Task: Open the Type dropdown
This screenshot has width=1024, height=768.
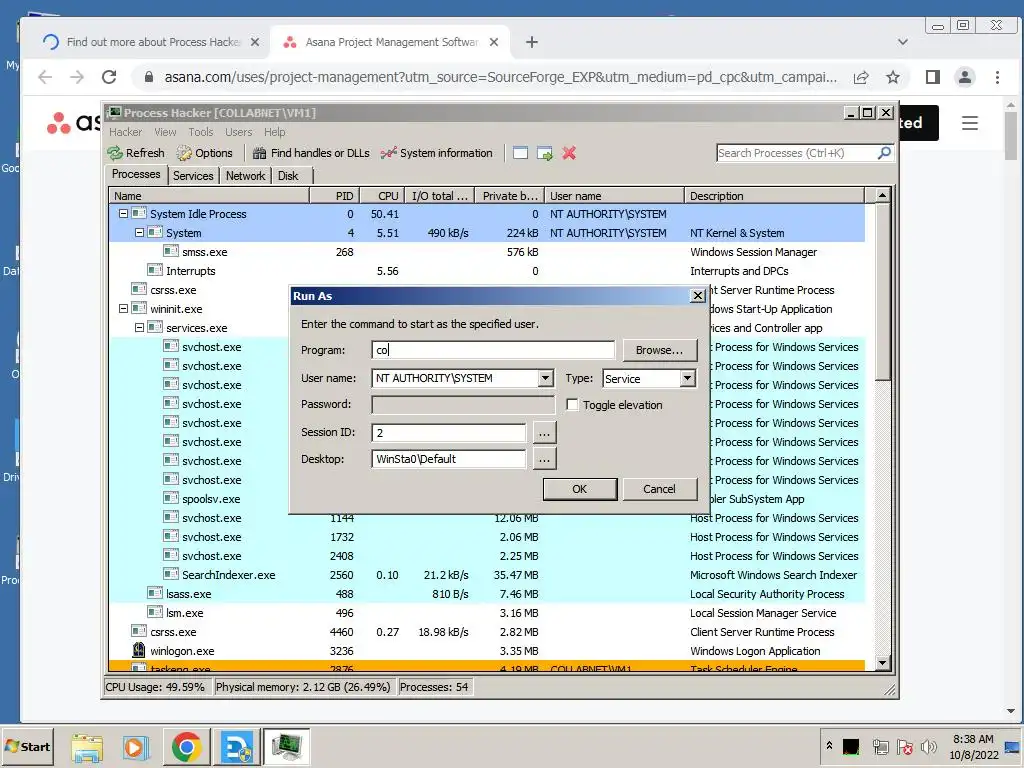Action: click(687, 378)
